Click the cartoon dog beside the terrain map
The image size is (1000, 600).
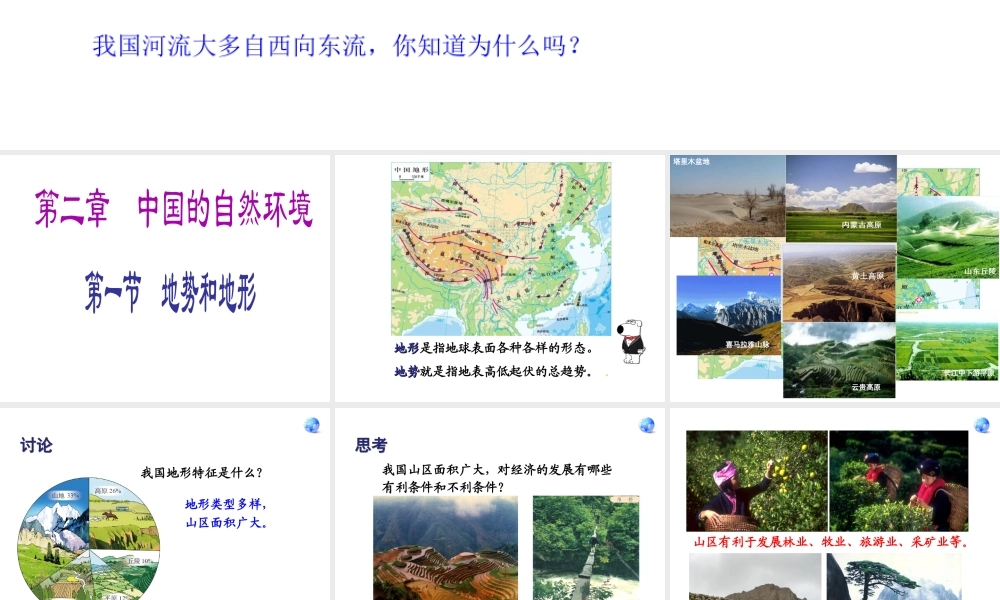tap(632, 342)
